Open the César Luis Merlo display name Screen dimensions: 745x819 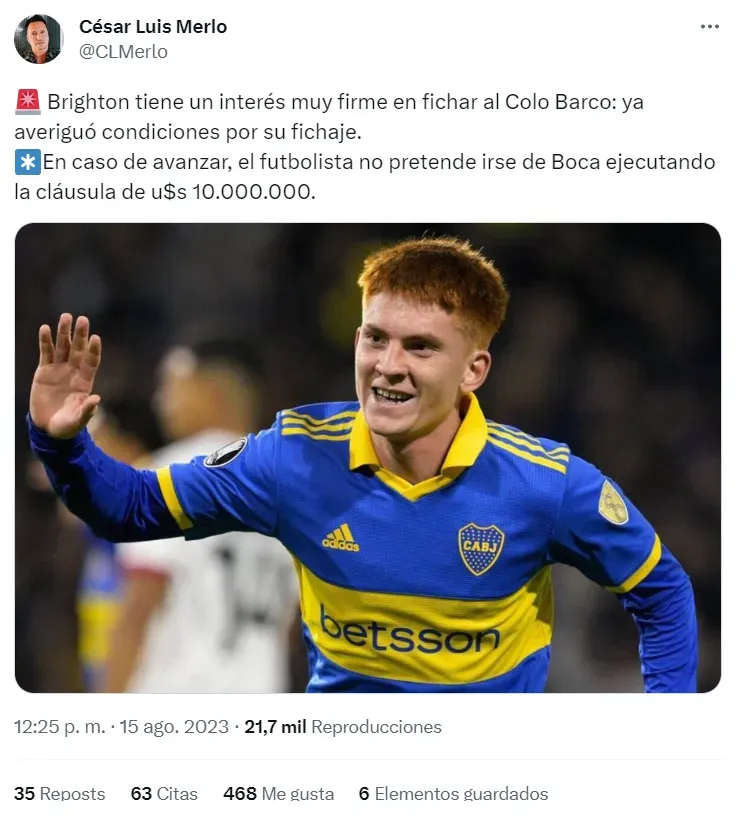click(153, 26)
